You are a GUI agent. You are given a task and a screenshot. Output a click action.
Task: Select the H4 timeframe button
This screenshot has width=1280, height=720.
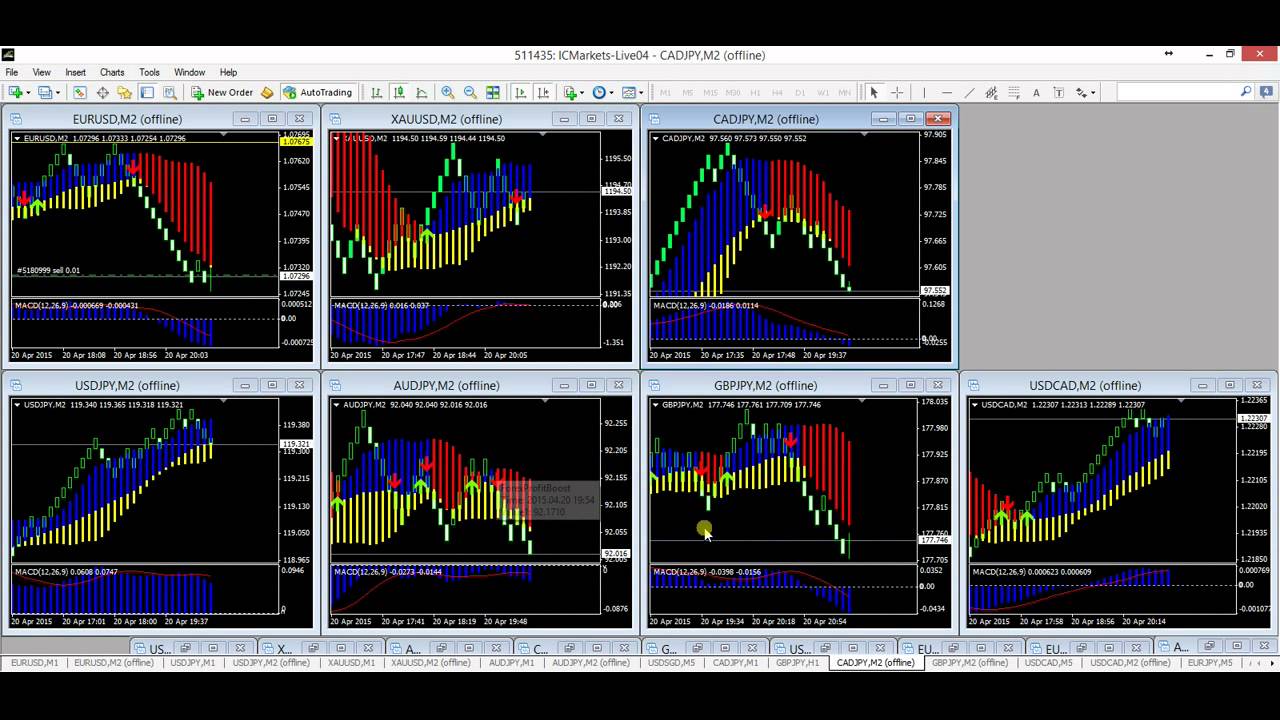[x=777, y=92]
